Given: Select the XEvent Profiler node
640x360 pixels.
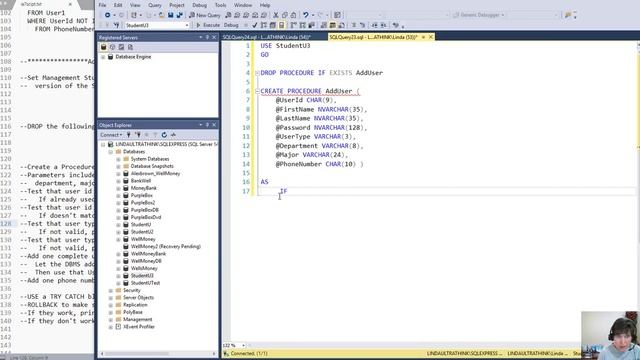Looking at the screenshot, I should (139, 327).
